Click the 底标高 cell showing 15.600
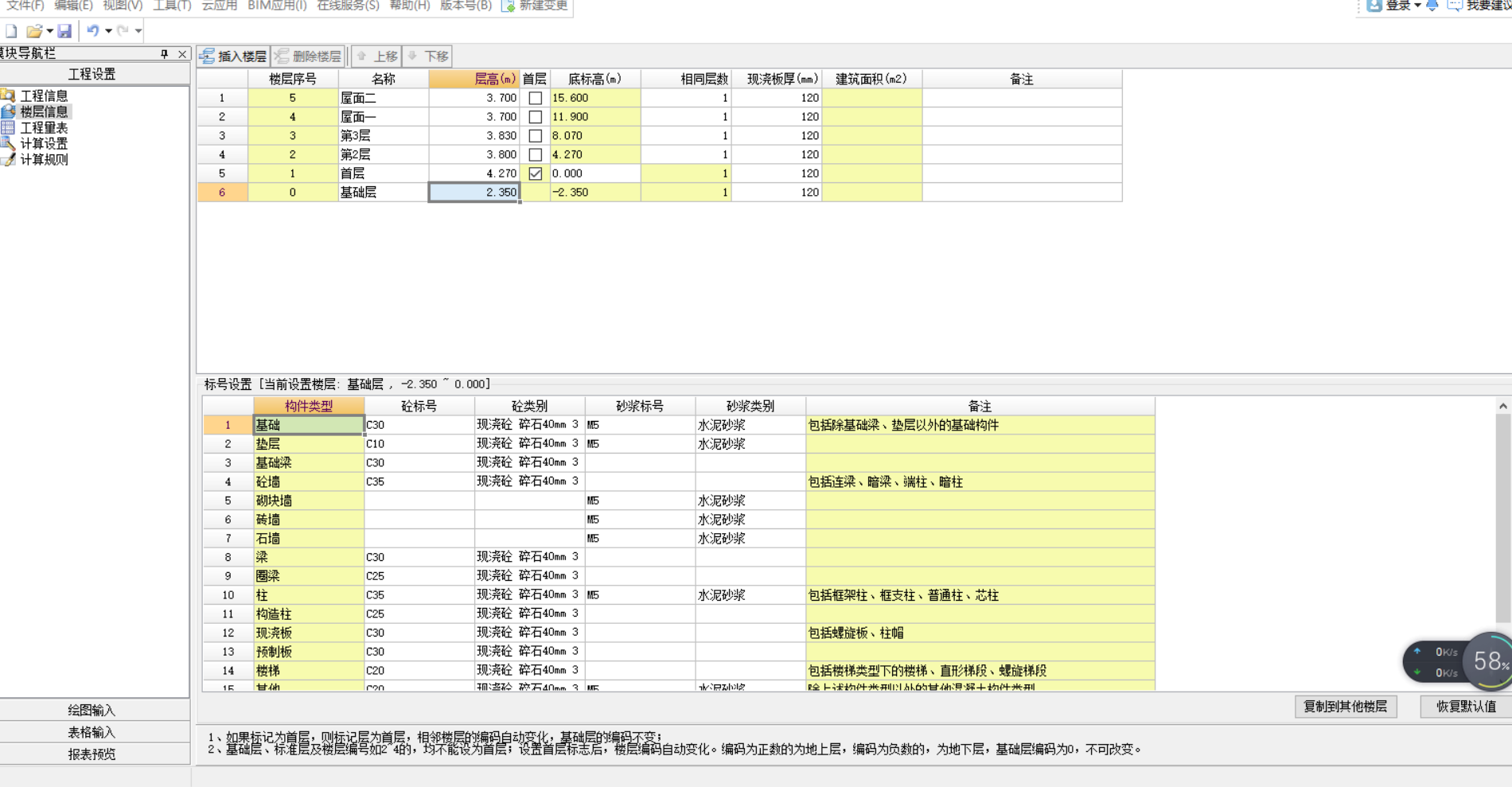The image size is (1512, 787). (x=595, y=98)
